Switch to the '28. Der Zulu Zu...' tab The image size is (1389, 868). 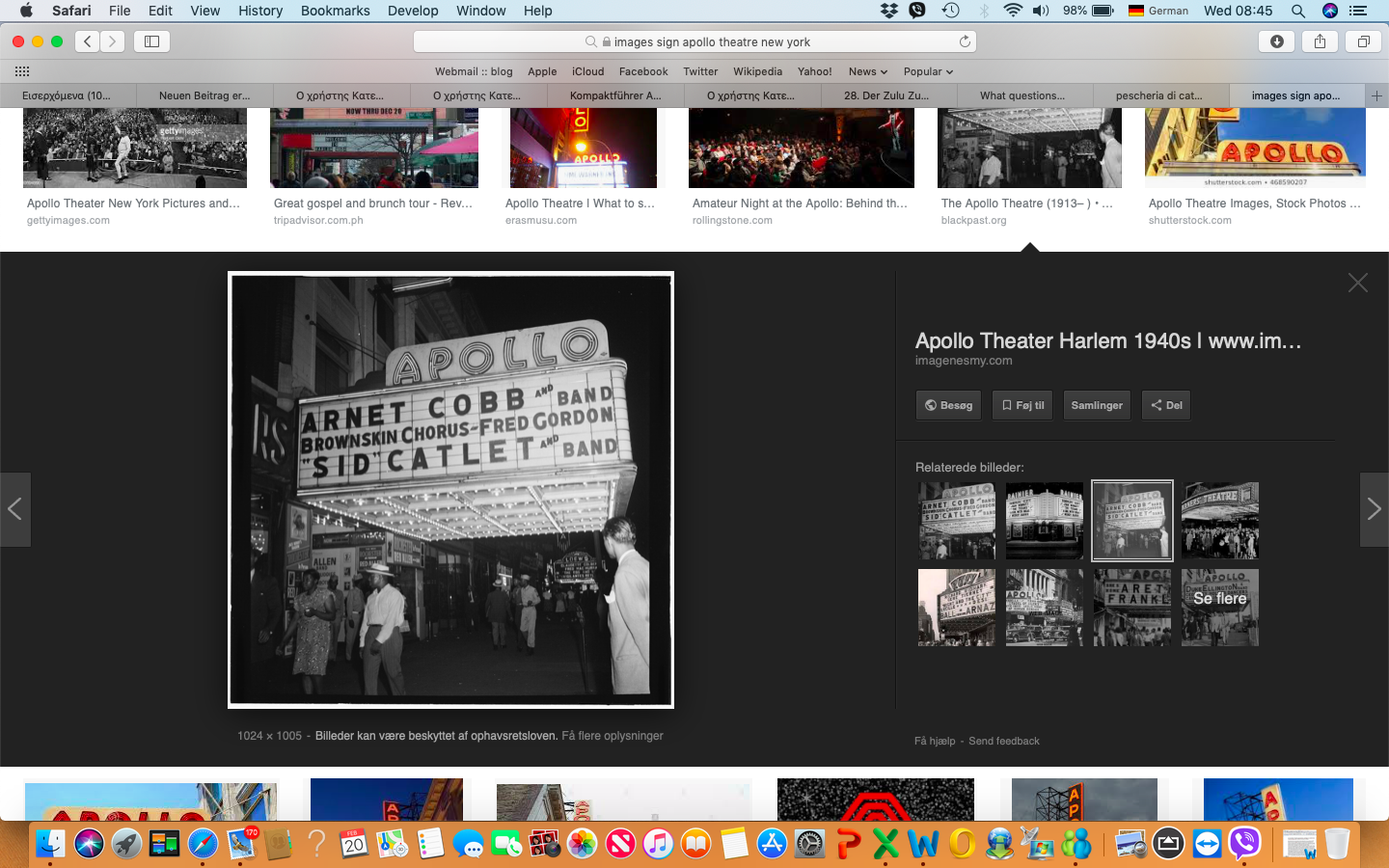click(x=887, y=95)
